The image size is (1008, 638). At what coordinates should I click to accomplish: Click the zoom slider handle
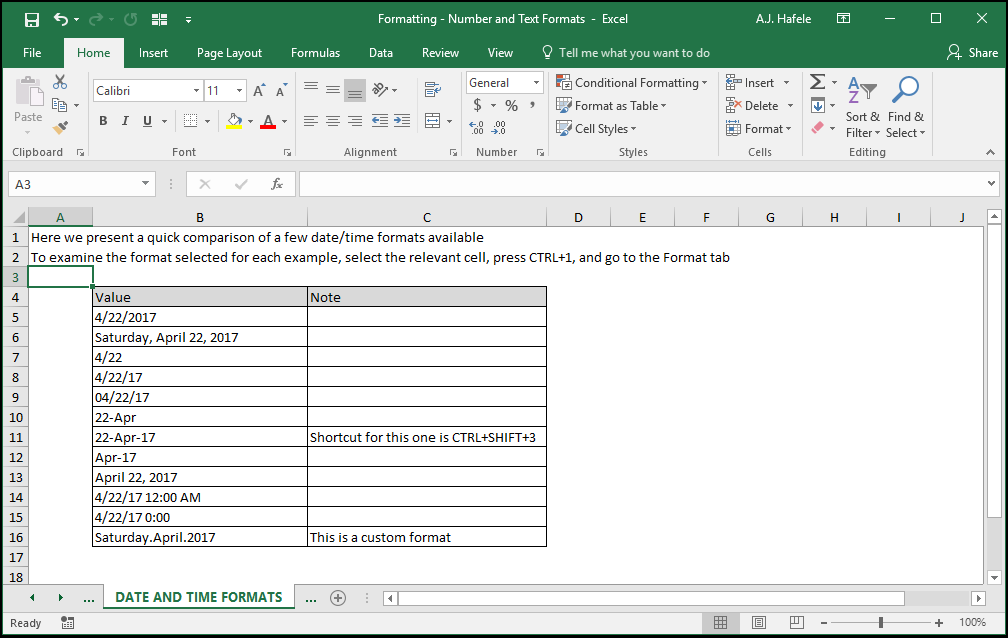click(881, 623)
